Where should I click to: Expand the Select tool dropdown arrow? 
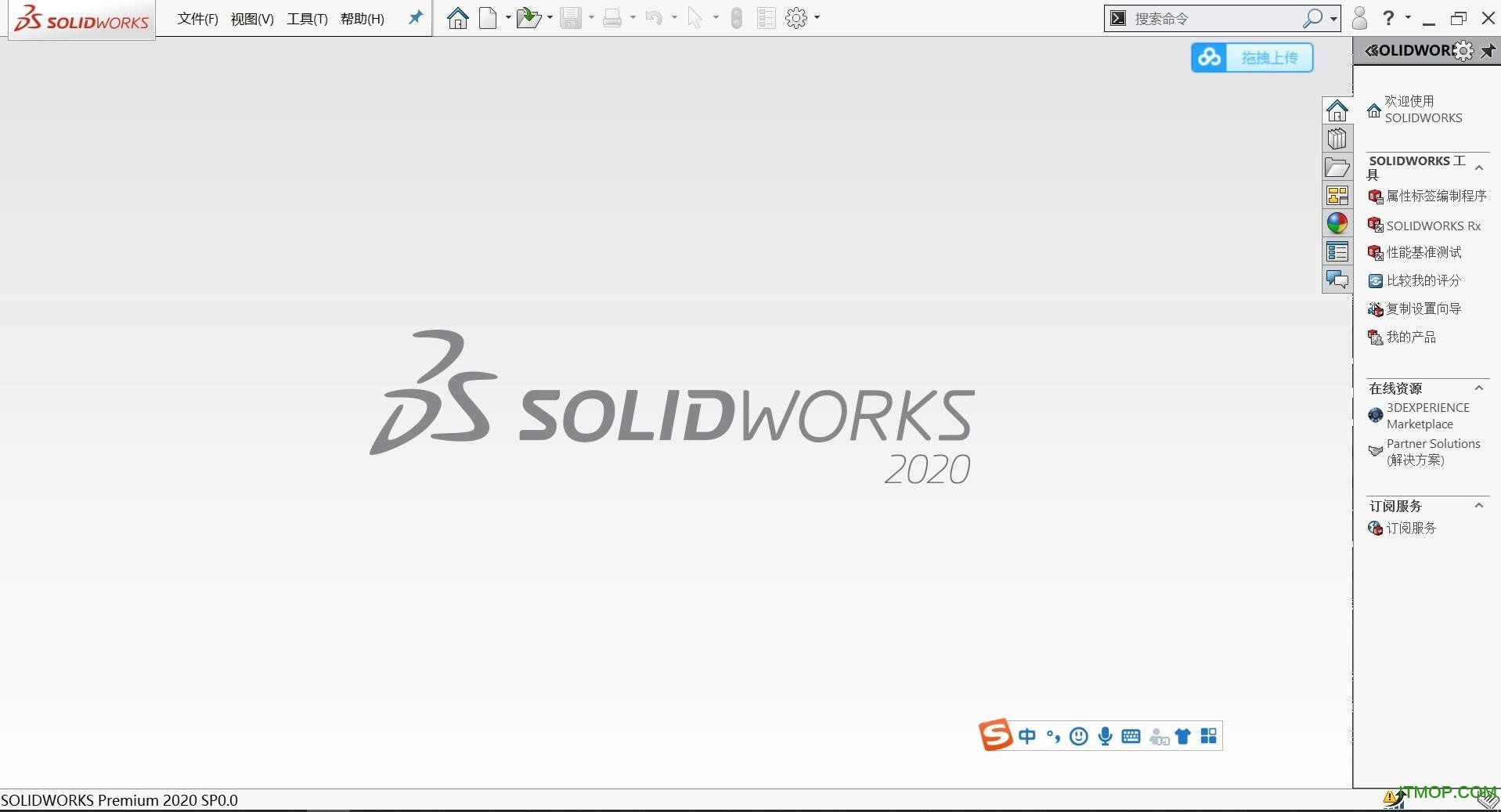click(716, 17)
